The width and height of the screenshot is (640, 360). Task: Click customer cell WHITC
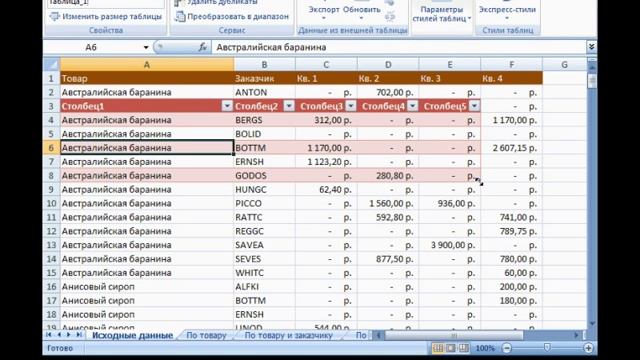264,273
